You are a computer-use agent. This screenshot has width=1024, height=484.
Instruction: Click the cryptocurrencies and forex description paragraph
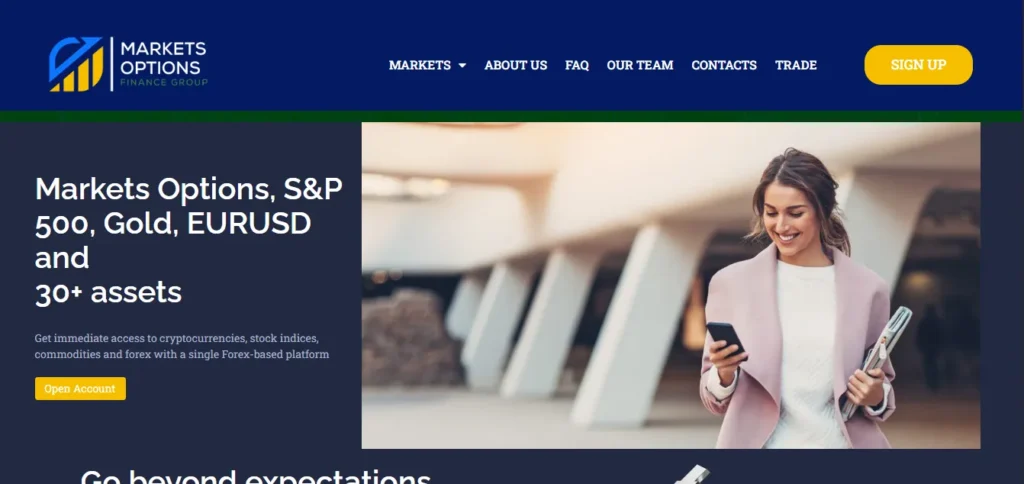pos(182,347)
